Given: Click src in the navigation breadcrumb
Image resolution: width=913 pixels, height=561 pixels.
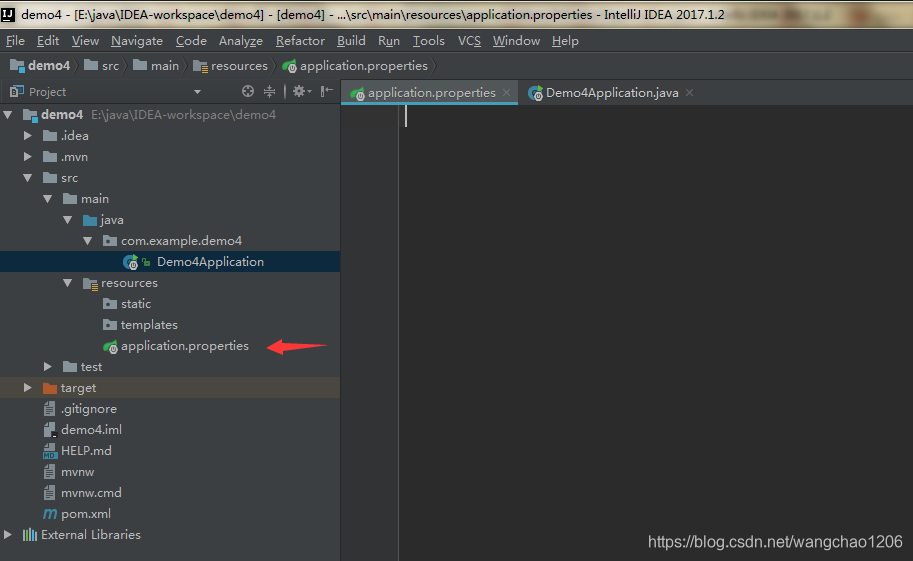Looking at the screenshot, I should 102,66.
